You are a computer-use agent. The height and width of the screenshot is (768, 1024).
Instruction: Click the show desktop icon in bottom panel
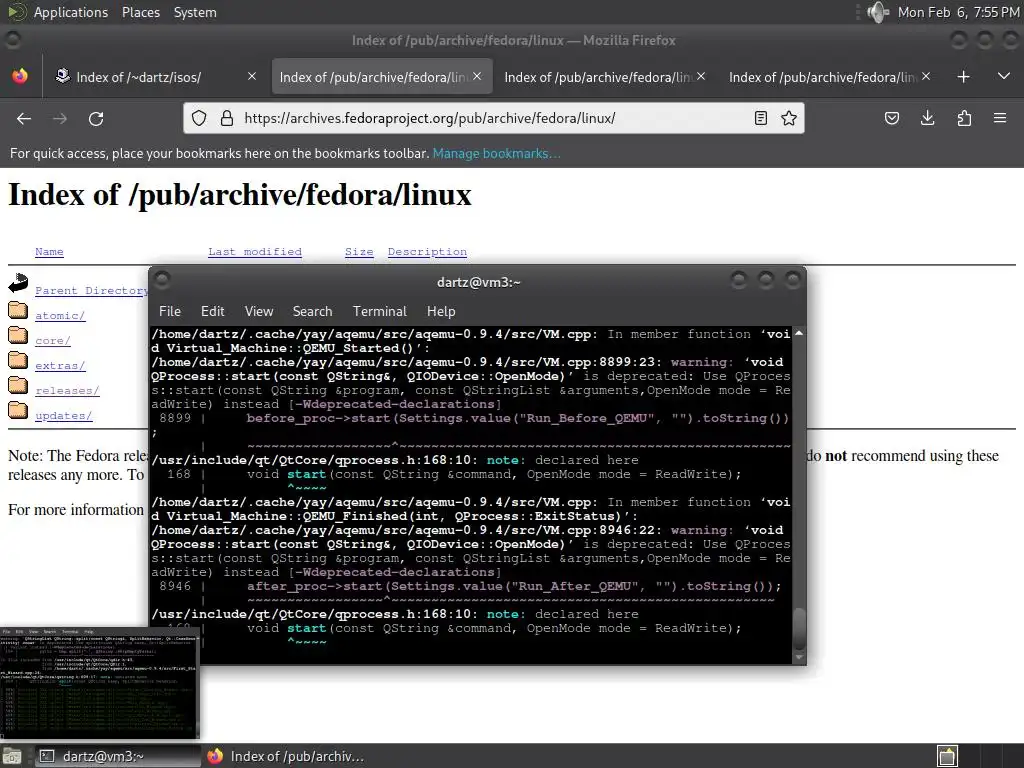[12, 756]
